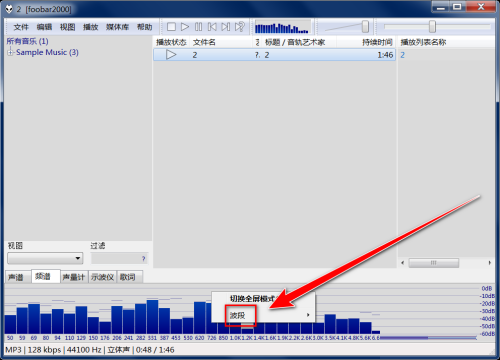The height and width of the screenshot is (360, 500).
Task: Switch to the 声谱 tab
Action: pos(16,277)
